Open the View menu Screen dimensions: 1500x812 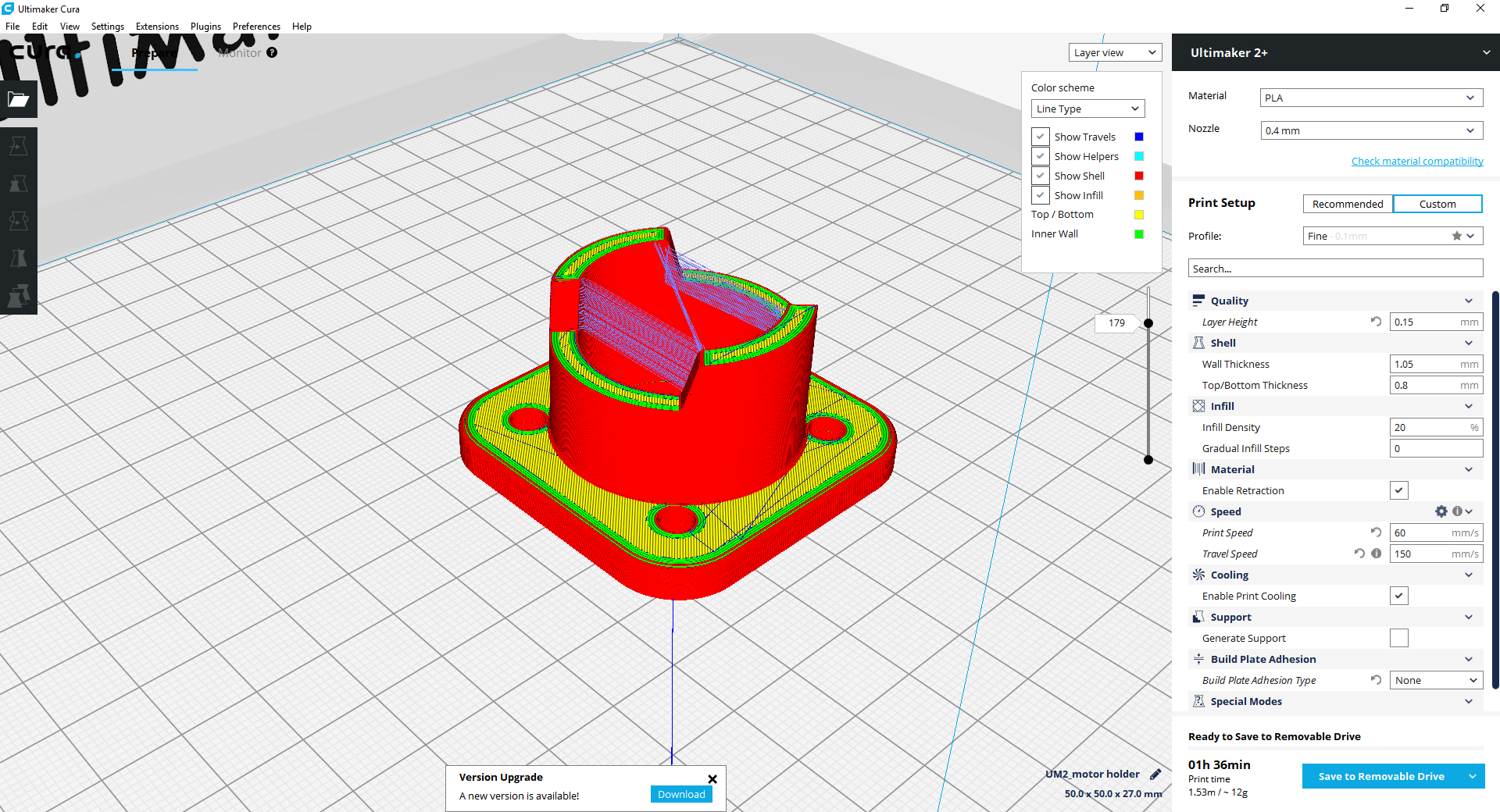click(70, 26)
